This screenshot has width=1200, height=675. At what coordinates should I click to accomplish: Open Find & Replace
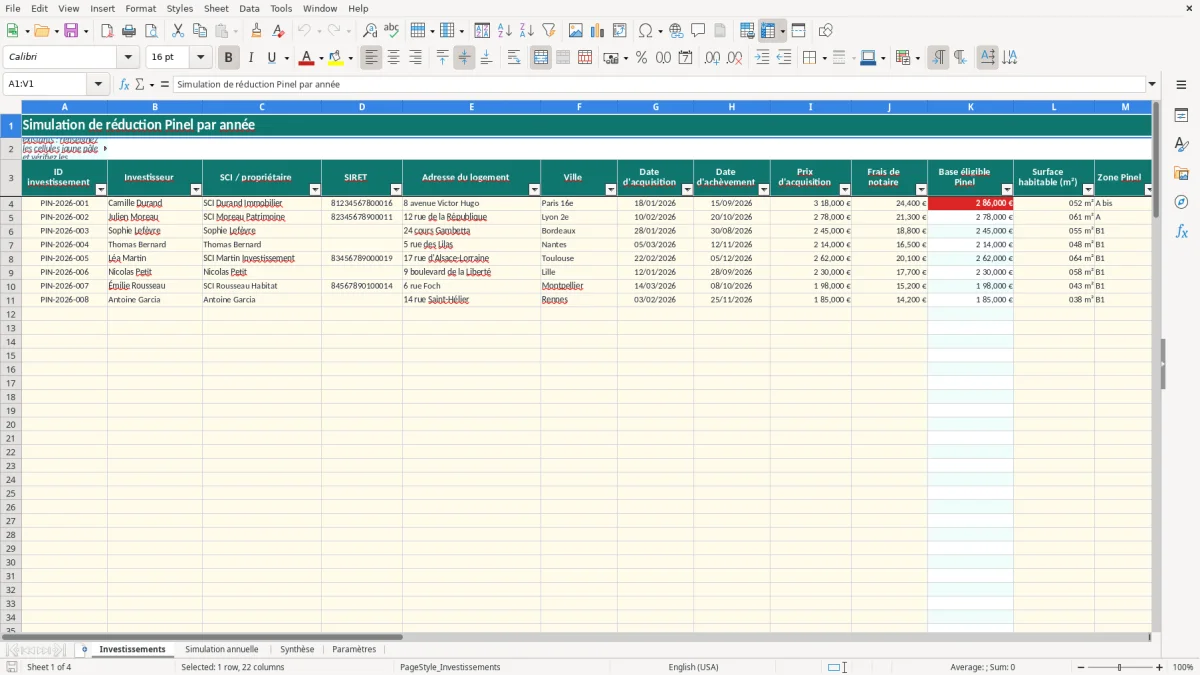pyautogui.click(x=370, y=31)
